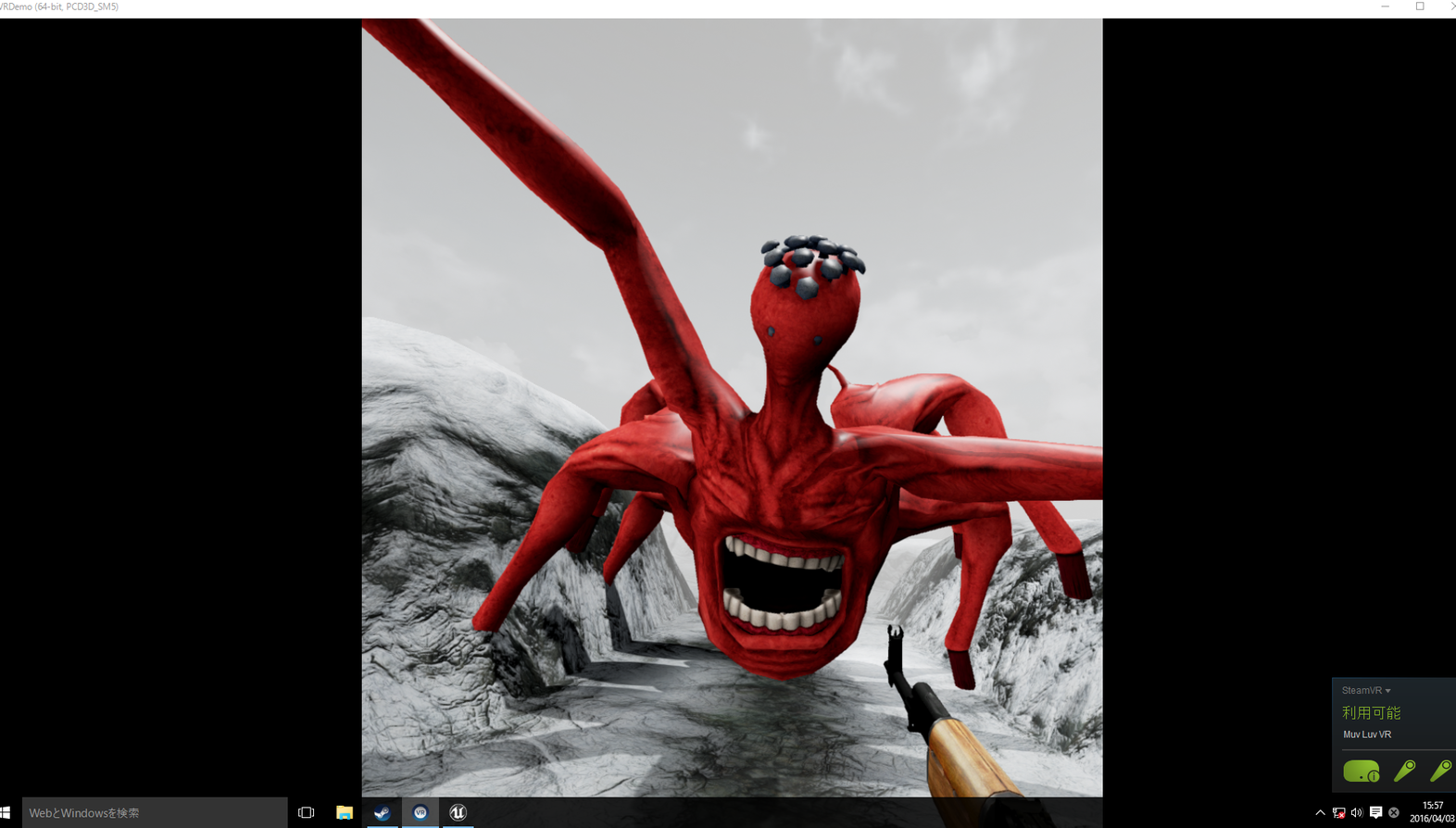
Task: Open the SteamVR dropdown menu
Action: (x=1366, y=690)
